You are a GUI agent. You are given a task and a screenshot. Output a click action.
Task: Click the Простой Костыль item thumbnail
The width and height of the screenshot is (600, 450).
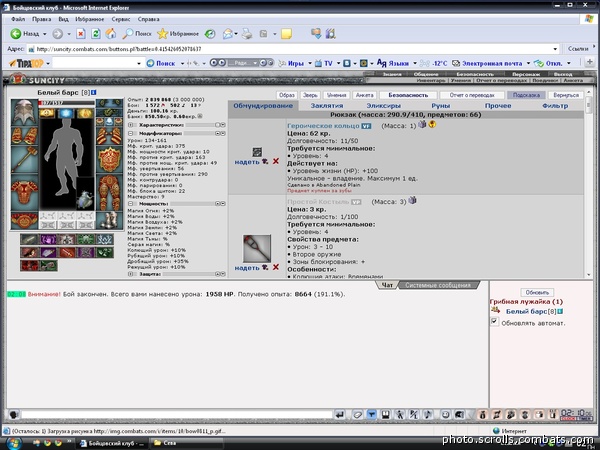coord(257,248)
